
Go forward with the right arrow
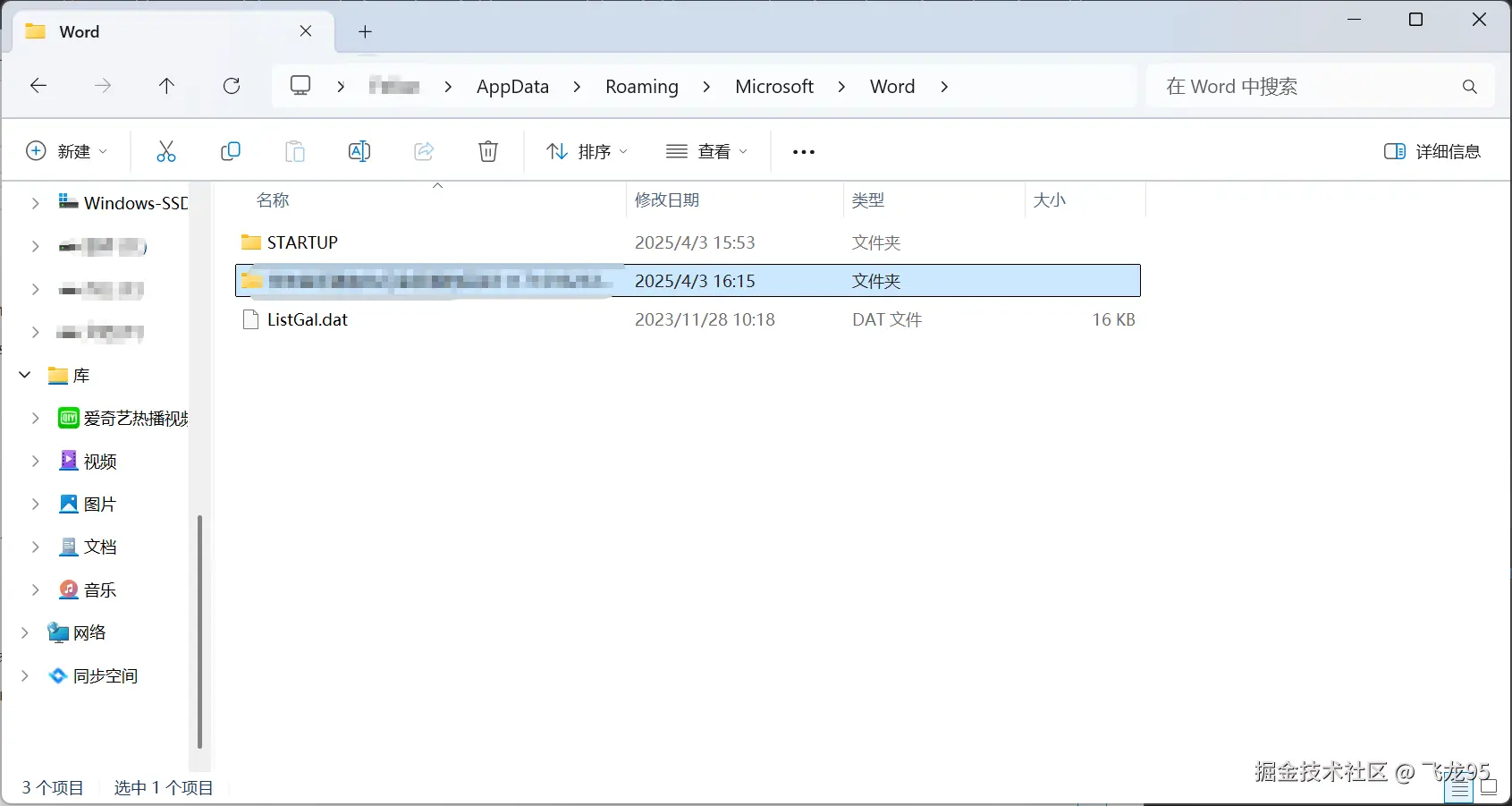[103, 86]
